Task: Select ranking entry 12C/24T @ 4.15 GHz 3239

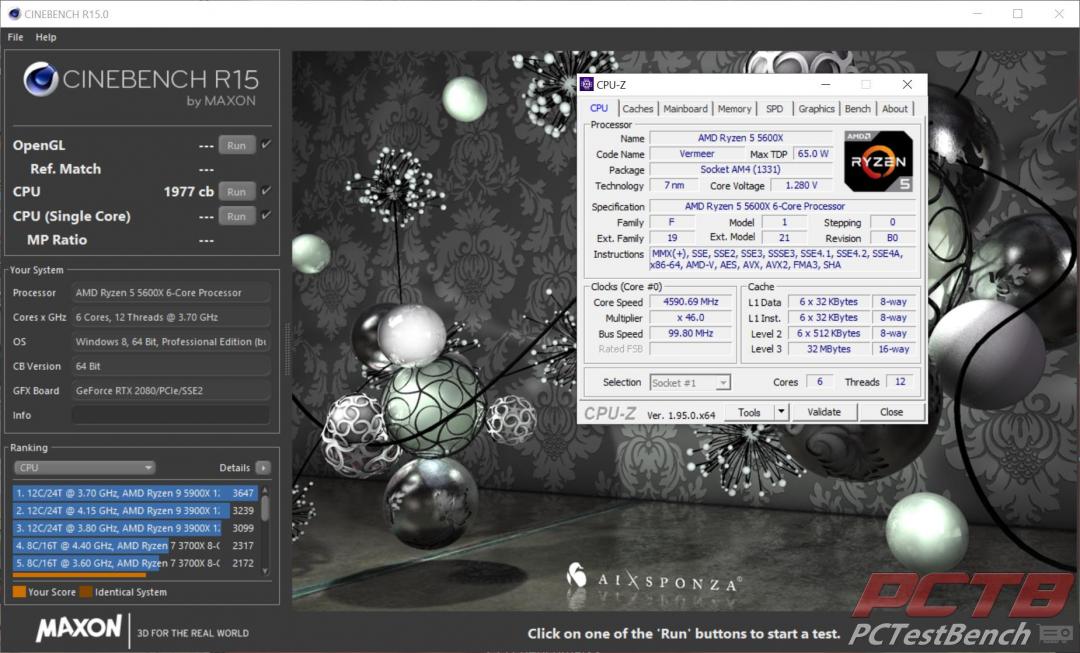Action: [x=135, y=510]
